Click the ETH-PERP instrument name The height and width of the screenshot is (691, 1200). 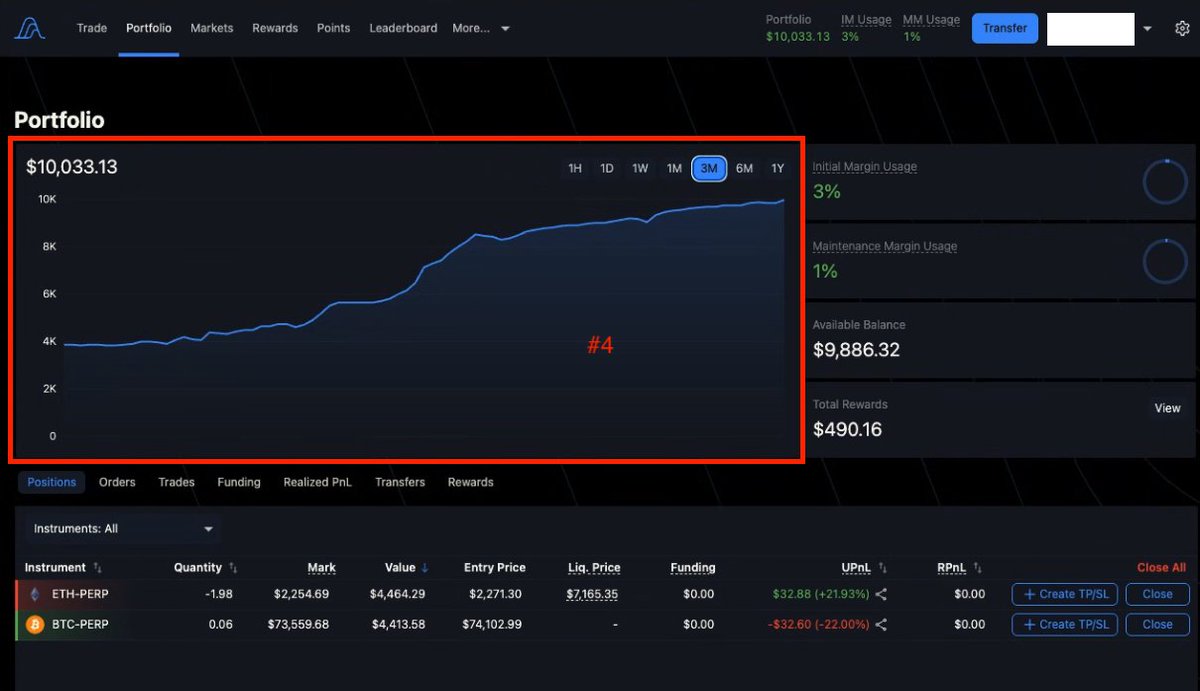pyautogui.click(x=80, y=594)
